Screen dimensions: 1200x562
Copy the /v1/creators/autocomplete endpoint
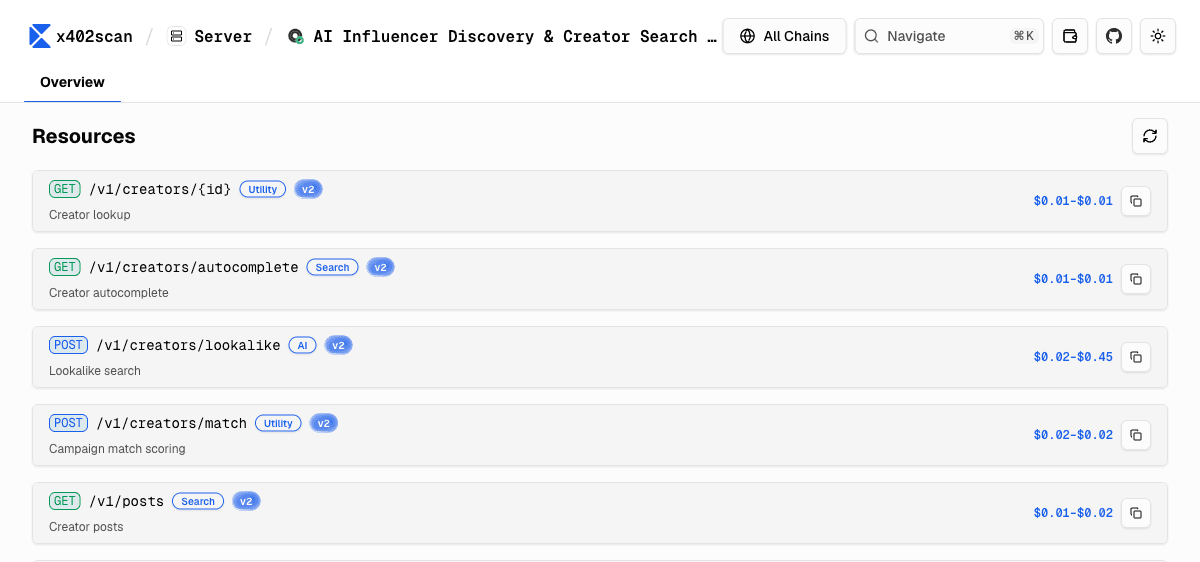point(1136,279)
